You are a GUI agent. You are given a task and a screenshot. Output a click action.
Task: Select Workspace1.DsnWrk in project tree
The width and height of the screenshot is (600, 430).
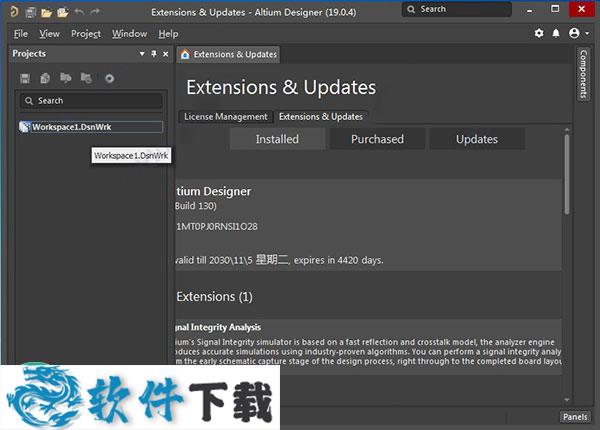pyautogui.click(x=91, y=127)
